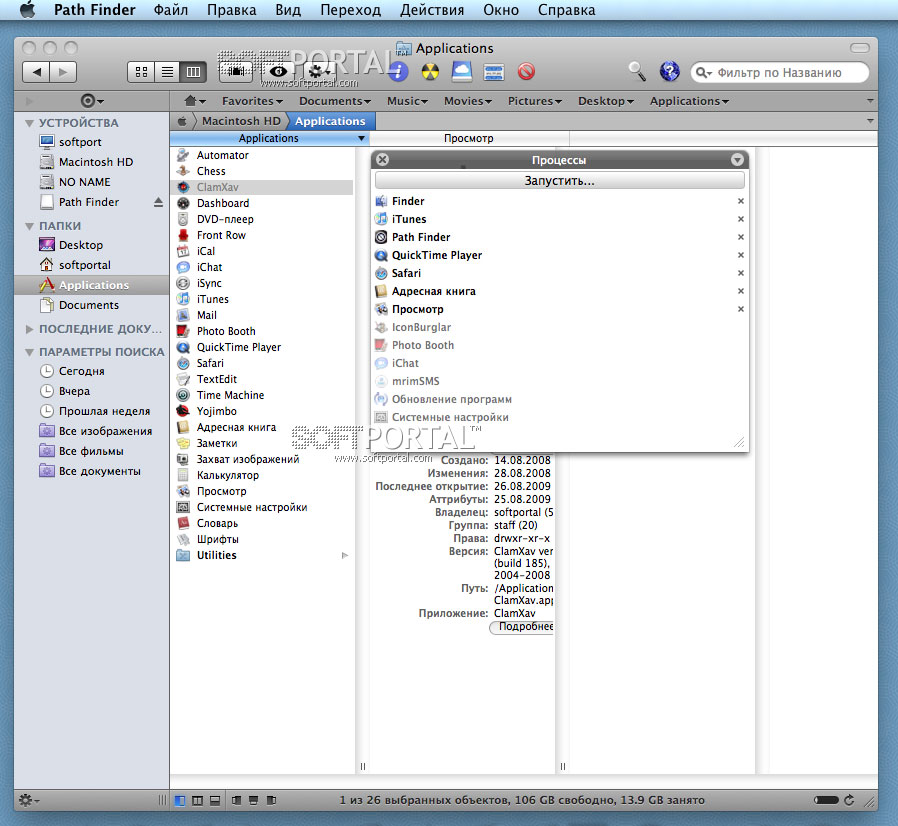
Task: Select Photo Booth in Applications column
Action: [262, 331]
